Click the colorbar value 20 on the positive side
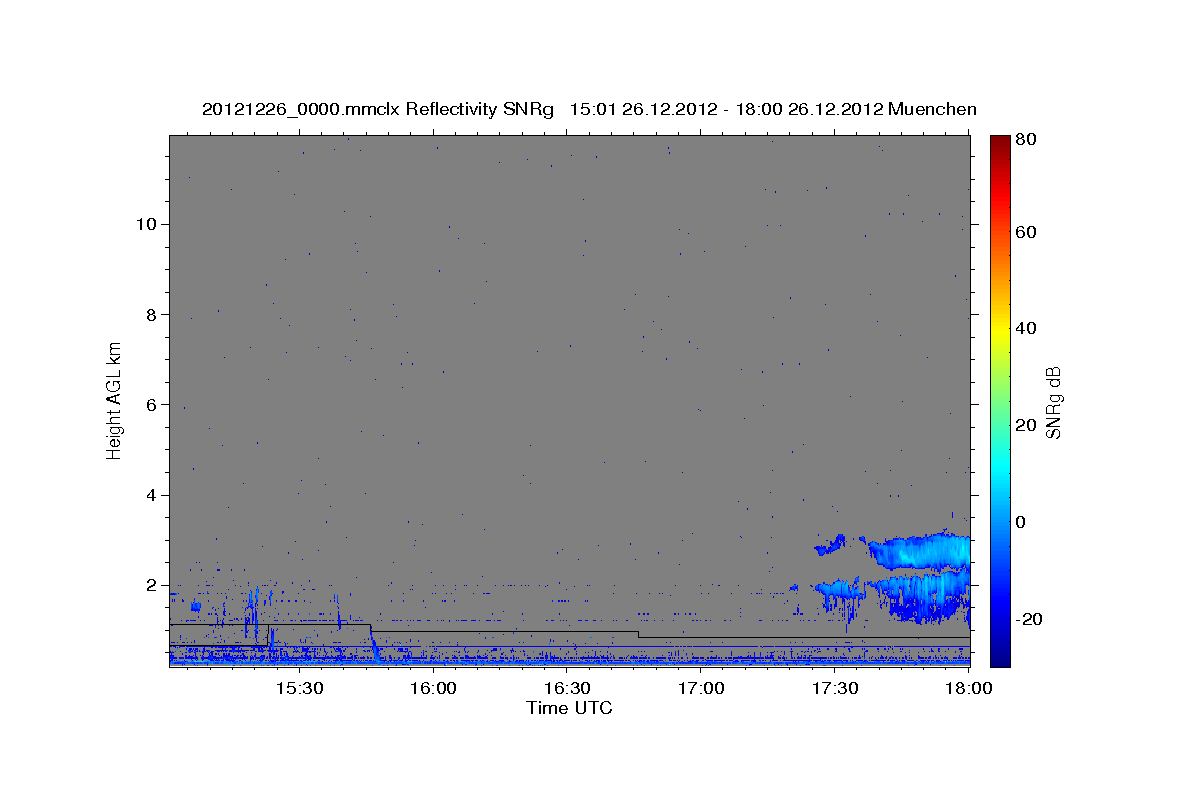Screen dimensions: 1200x800 coord(1025,425)
